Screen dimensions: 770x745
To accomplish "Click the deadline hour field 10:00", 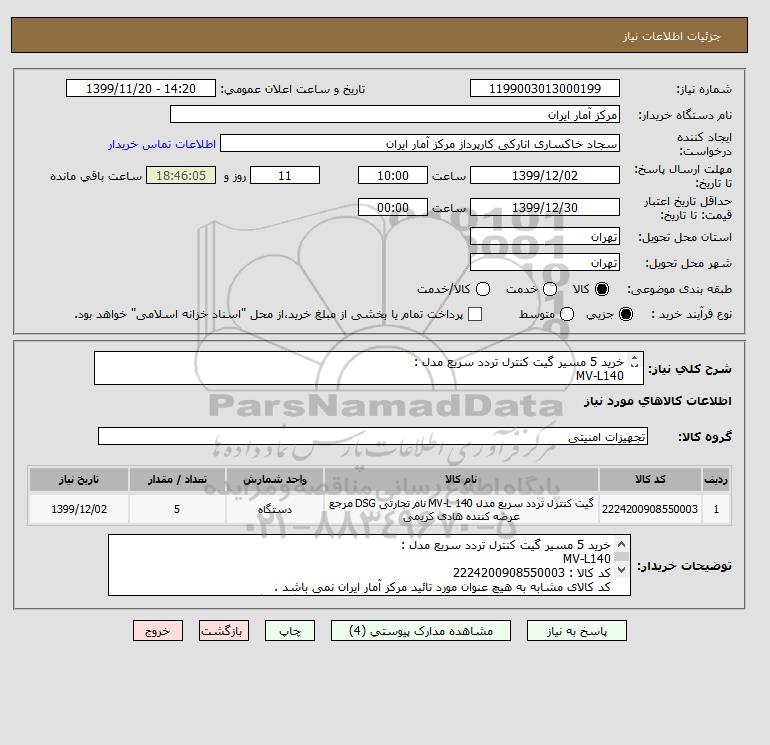I will [393, 175].
